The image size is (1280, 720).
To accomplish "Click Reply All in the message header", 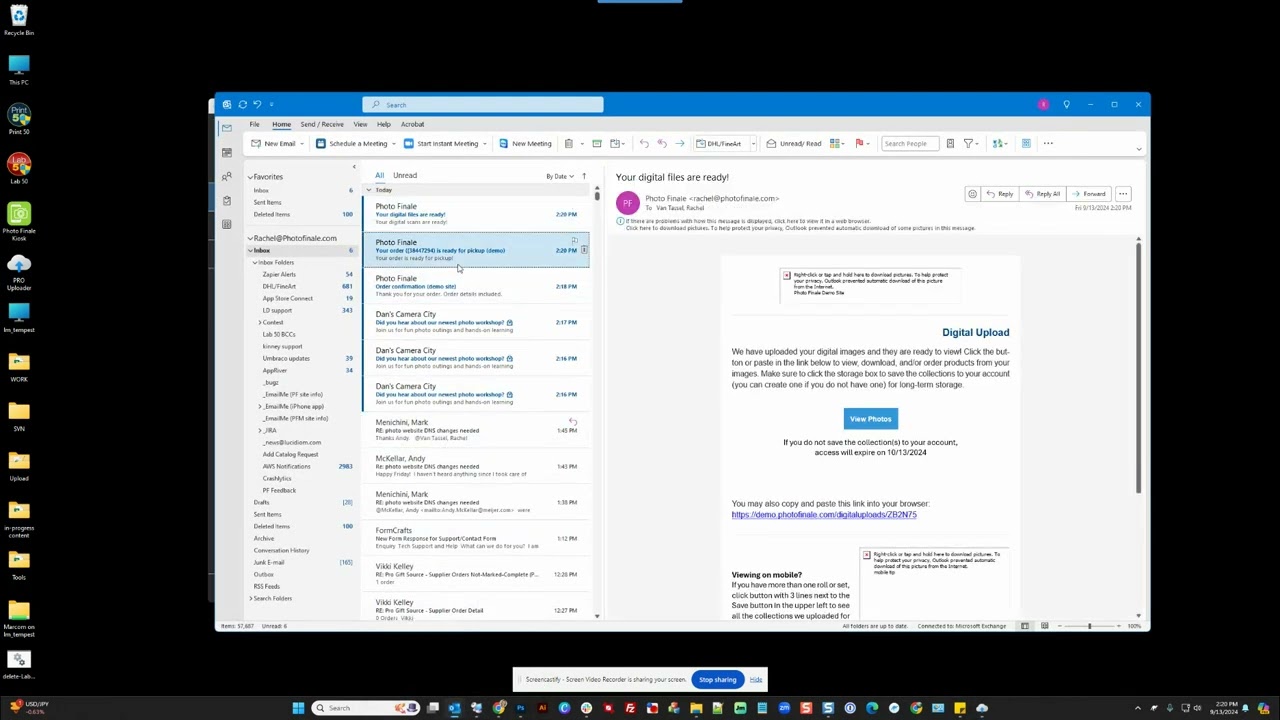I will (1042, 194).
